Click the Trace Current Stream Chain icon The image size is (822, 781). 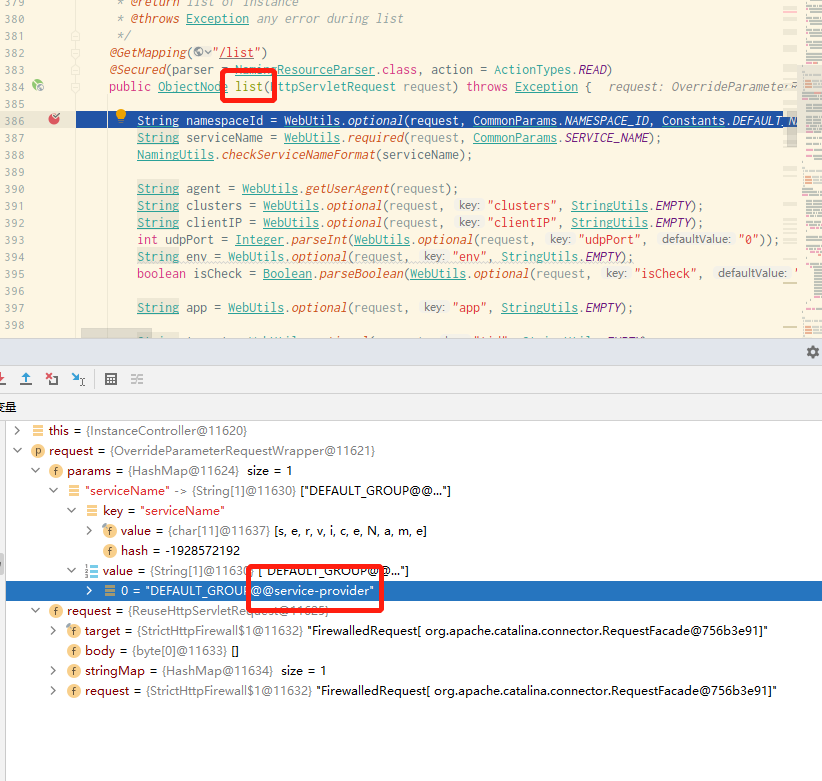point(137,378)
